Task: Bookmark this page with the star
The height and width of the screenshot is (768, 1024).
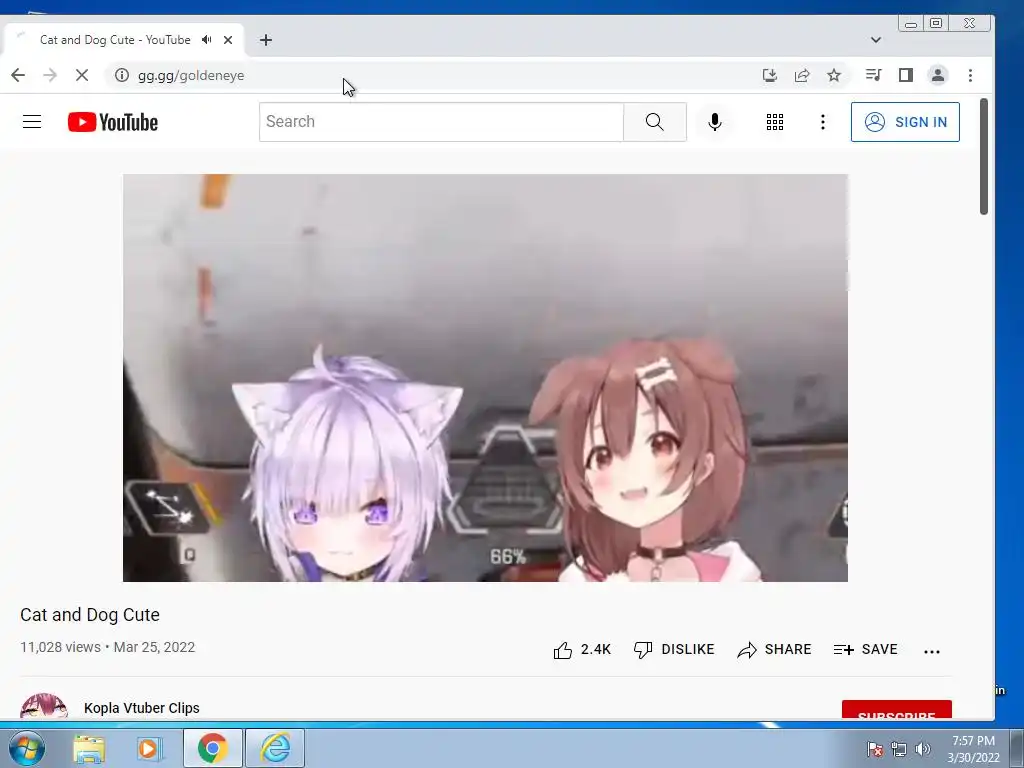Action: [x=834, y=75]
